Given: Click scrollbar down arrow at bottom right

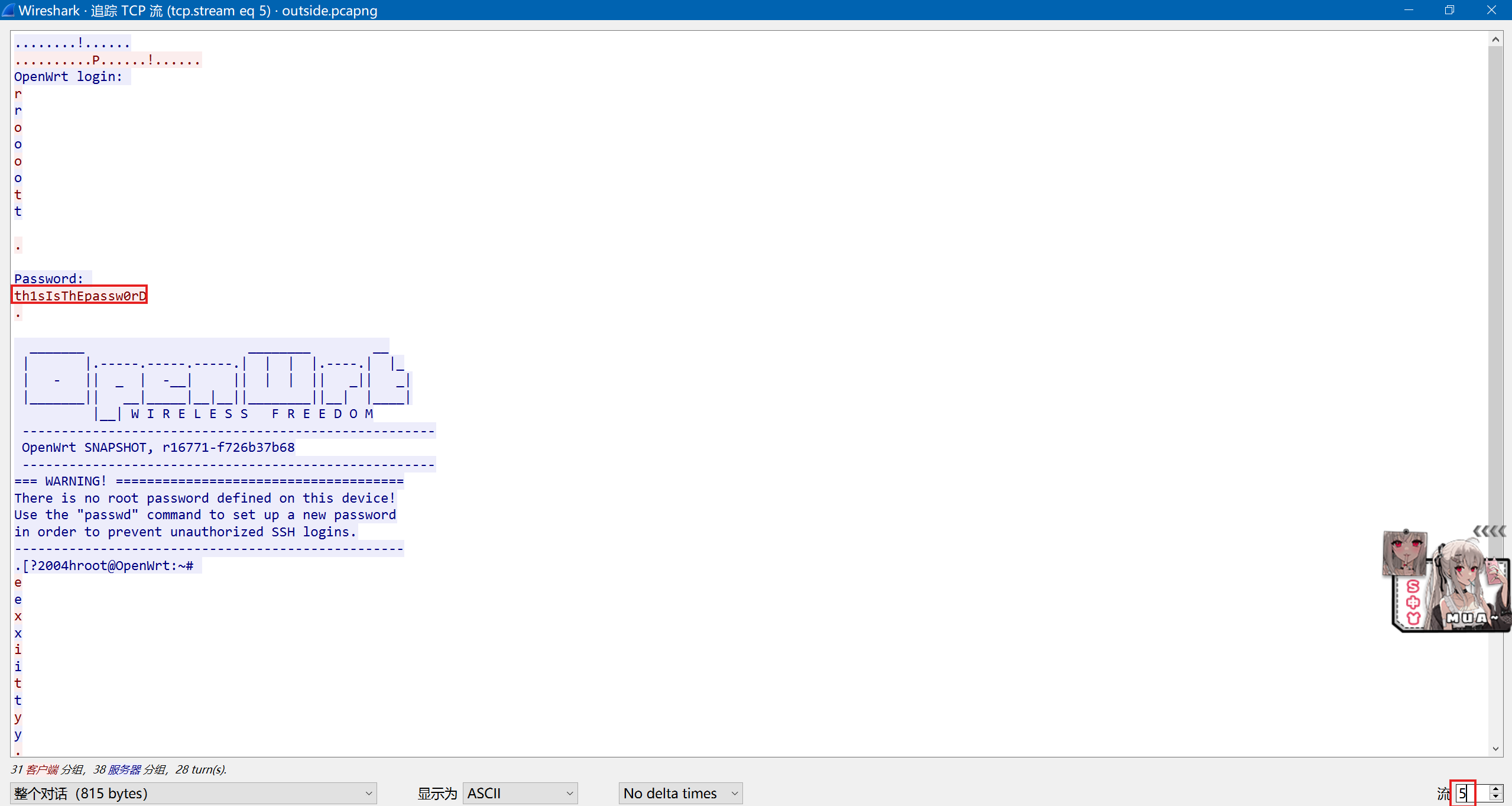Looking at the screenshot, I should (1495, 749).
